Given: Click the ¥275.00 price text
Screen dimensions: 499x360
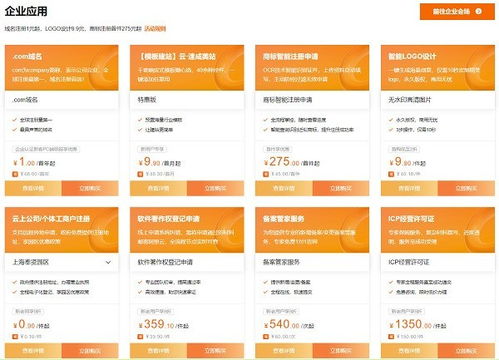Looking at the screenshot, I should tap(282, 162).
